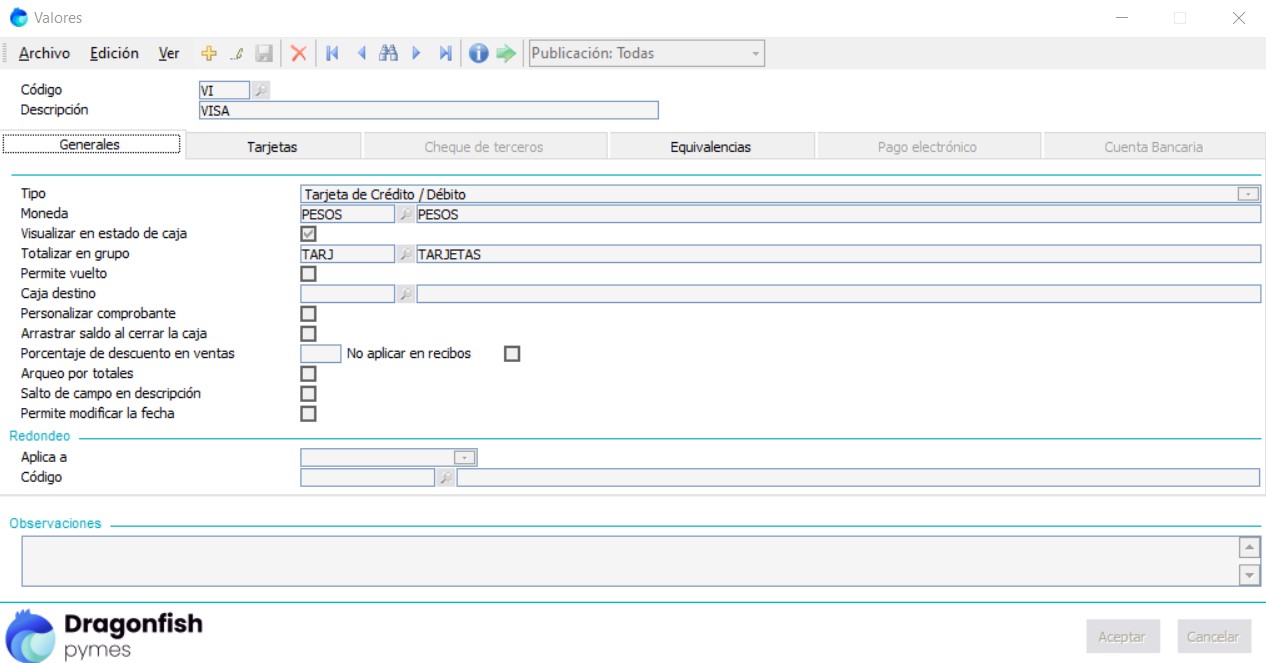The image size is (1266, 663).
Task: Click the green arrow toolbar icon
Action: click(x=506, y=54)
